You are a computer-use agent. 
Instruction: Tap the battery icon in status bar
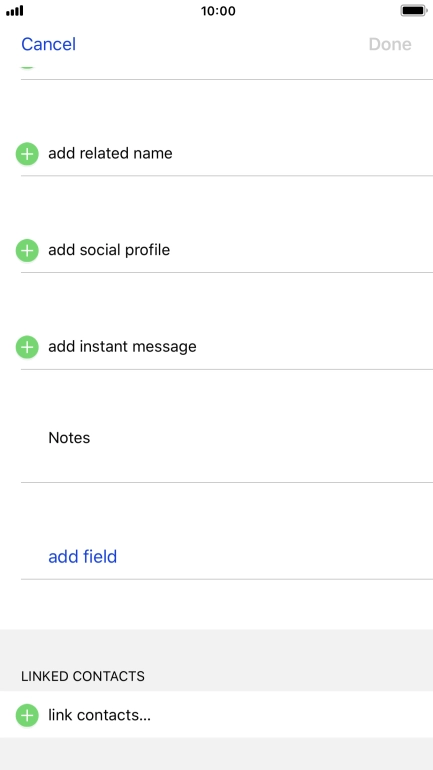point(414,10)
